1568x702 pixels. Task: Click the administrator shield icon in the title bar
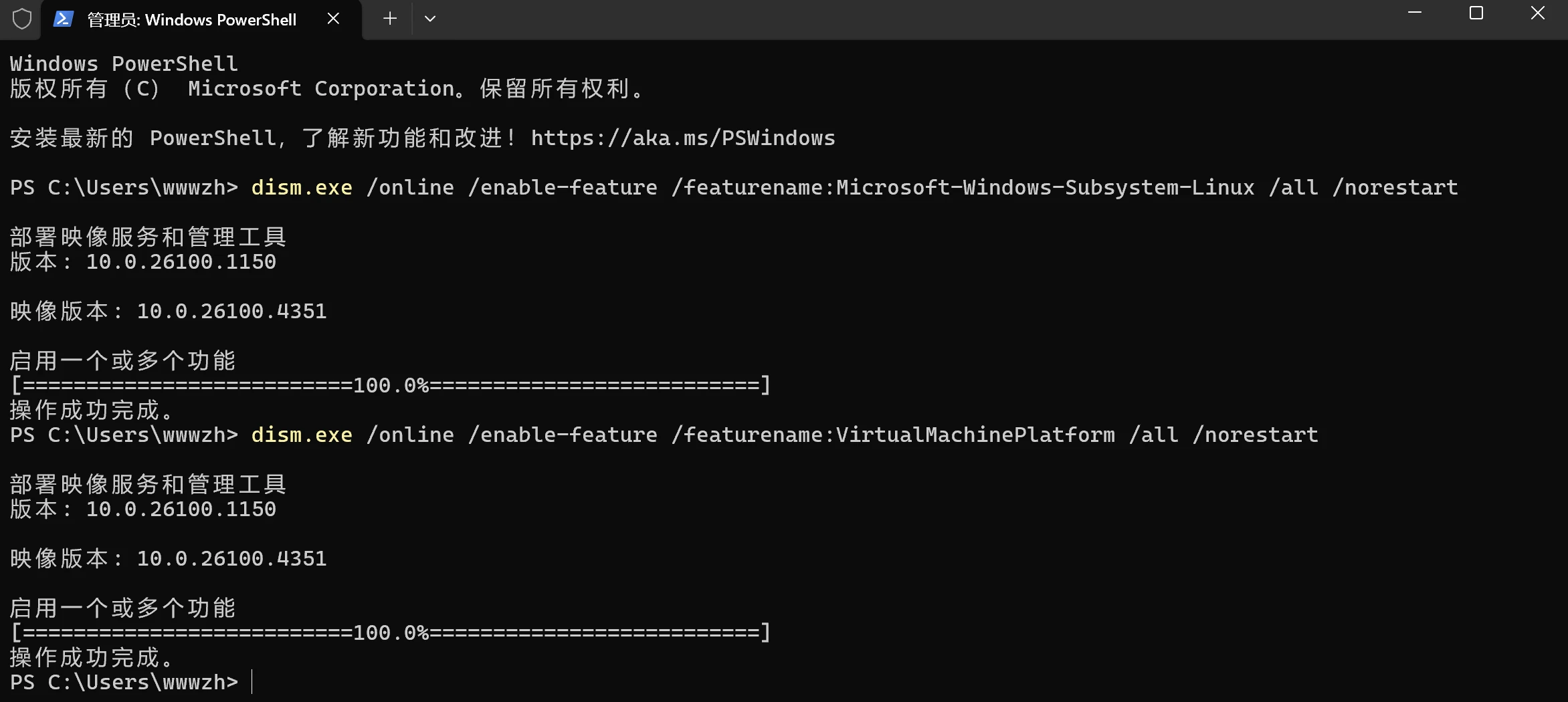tap(21, 19)
